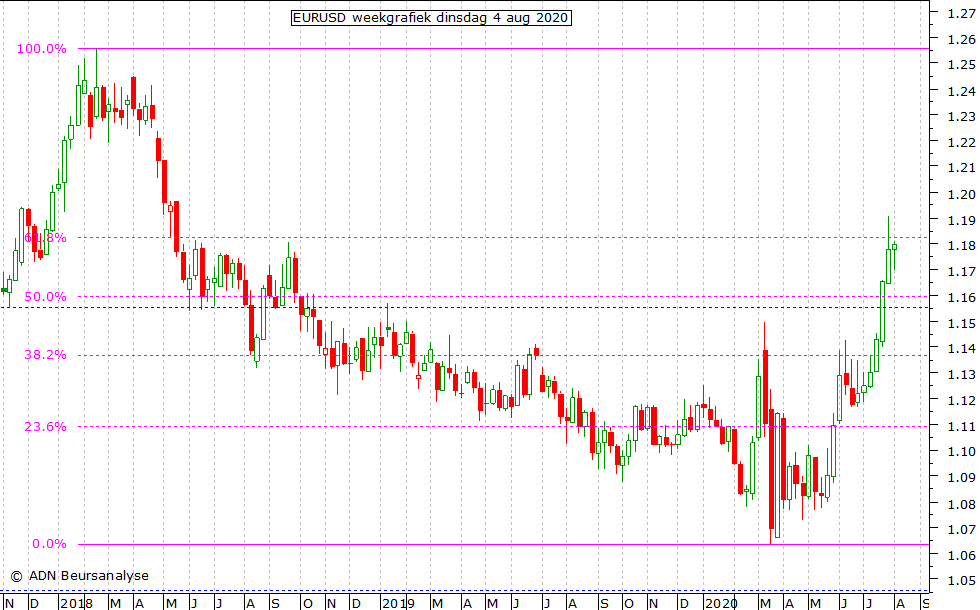The image size is (980, 610).
Task: Select the 100.0% Fibonacci level label
Action: coord(41,49)
